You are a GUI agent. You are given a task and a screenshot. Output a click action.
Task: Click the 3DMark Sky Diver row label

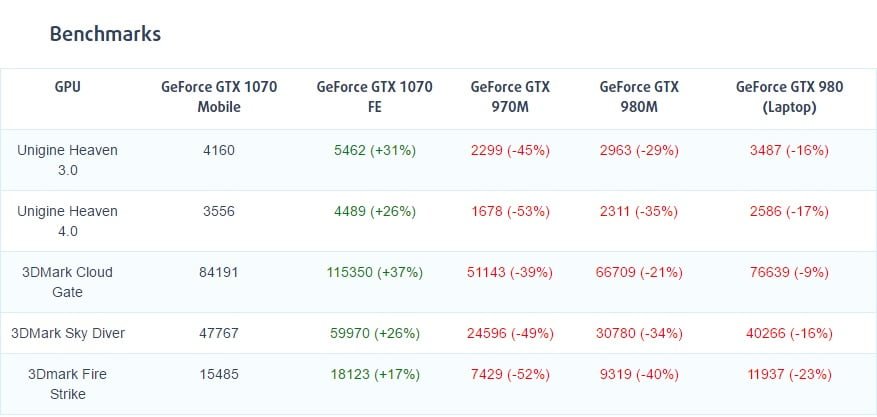[68, 333]
